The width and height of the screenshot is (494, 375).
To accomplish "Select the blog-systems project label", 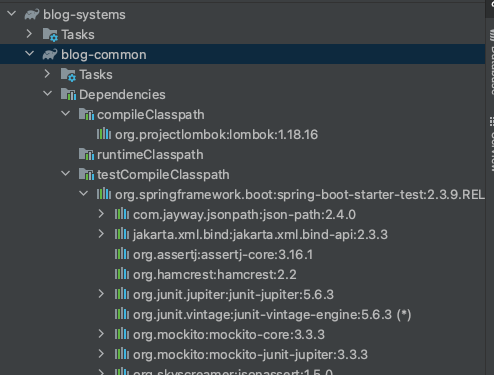I will coord(84,15).
